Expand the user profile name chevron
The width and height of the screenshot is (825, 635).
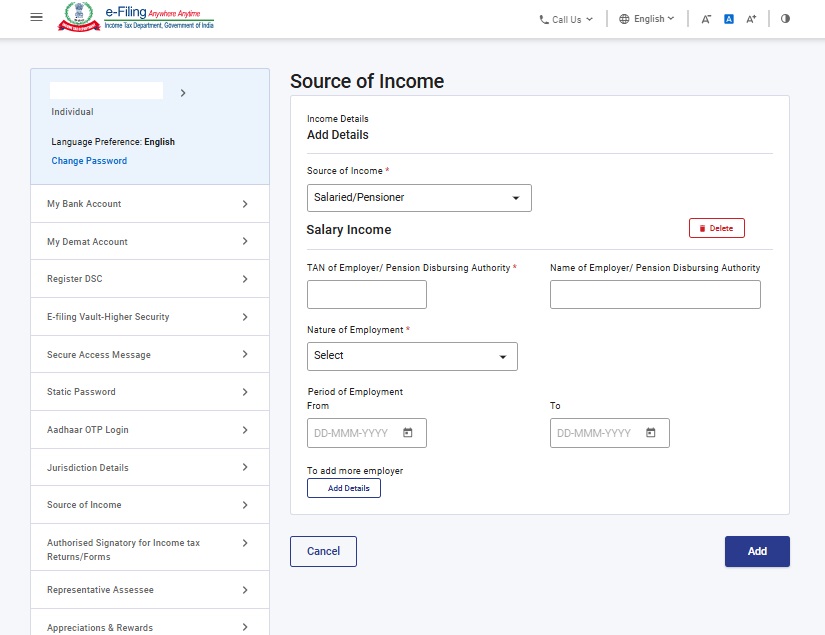183,93
